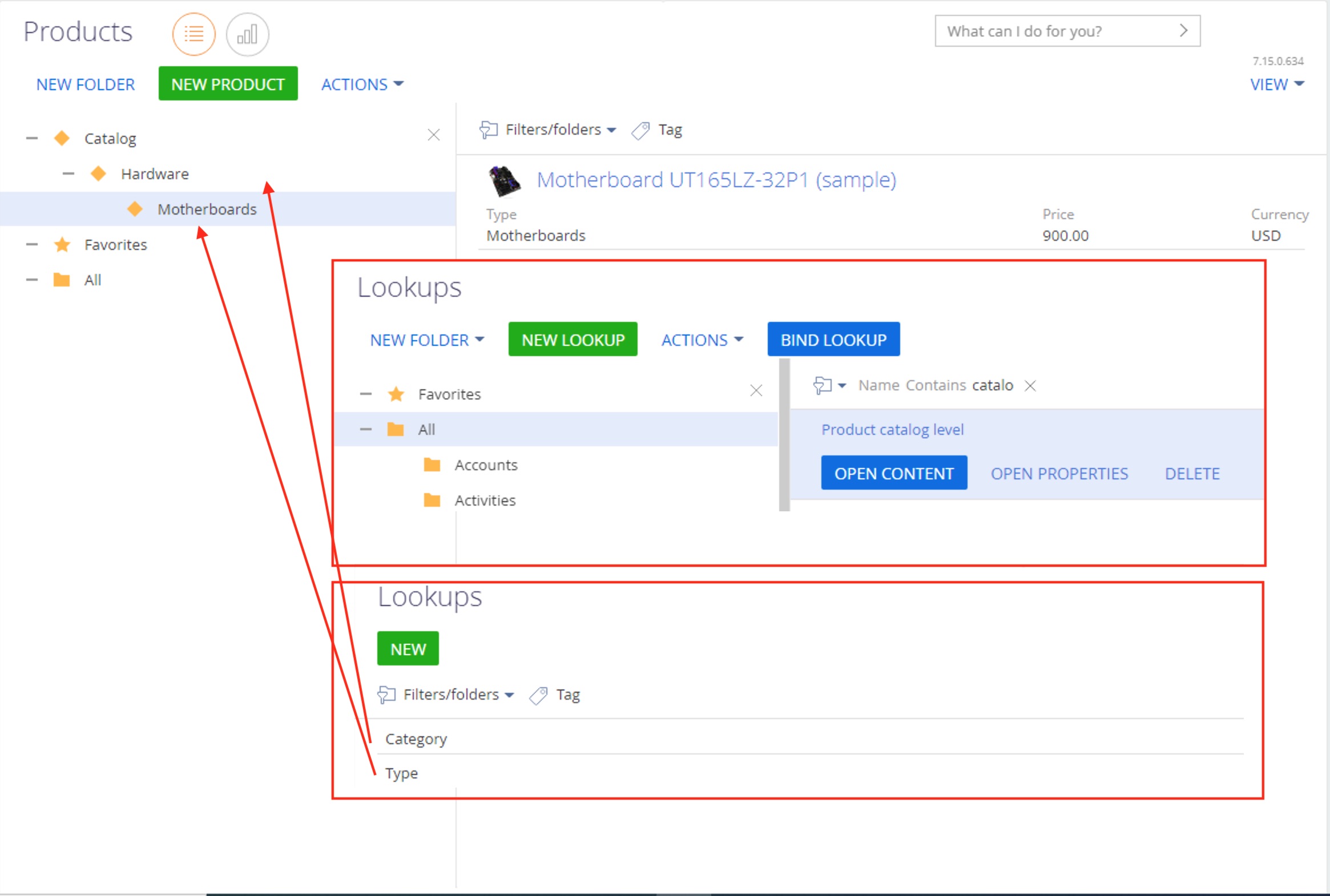Collapse All node in Lookups tree

click(x=366, y=429)
